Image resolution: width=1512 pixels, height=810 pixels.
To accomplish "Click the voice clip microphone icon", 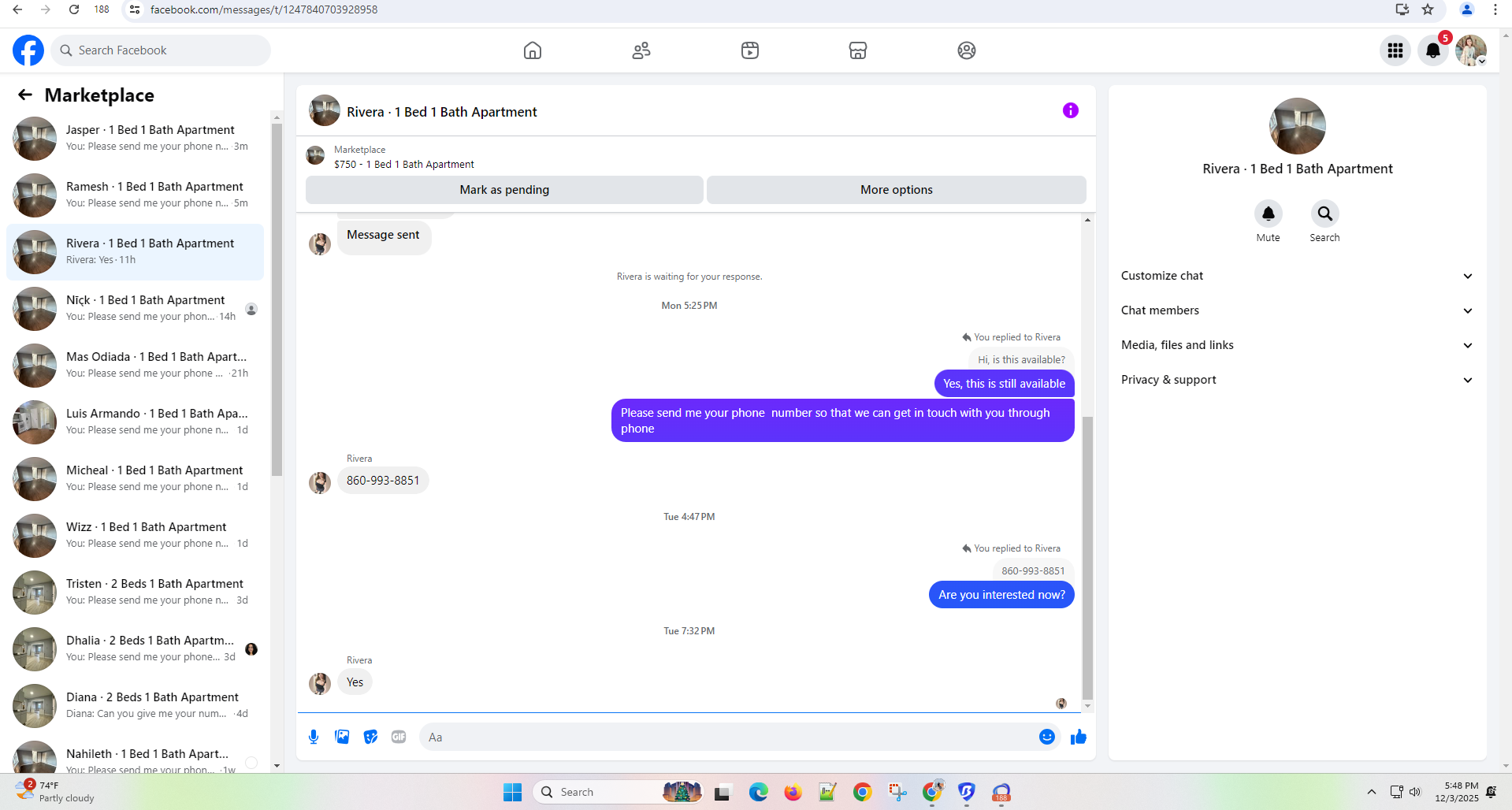I will pyautogui.click(x=314, y=737).
